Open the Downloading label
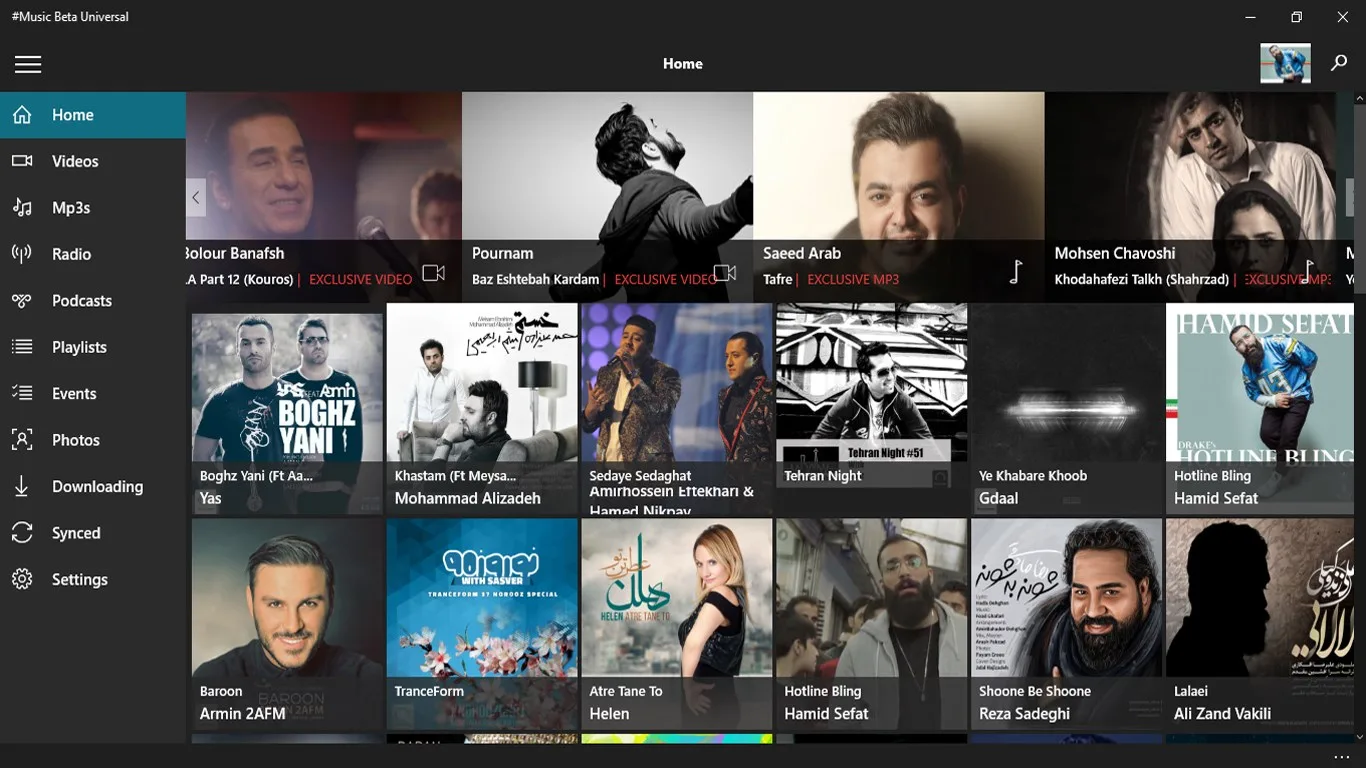 point(97,487)
